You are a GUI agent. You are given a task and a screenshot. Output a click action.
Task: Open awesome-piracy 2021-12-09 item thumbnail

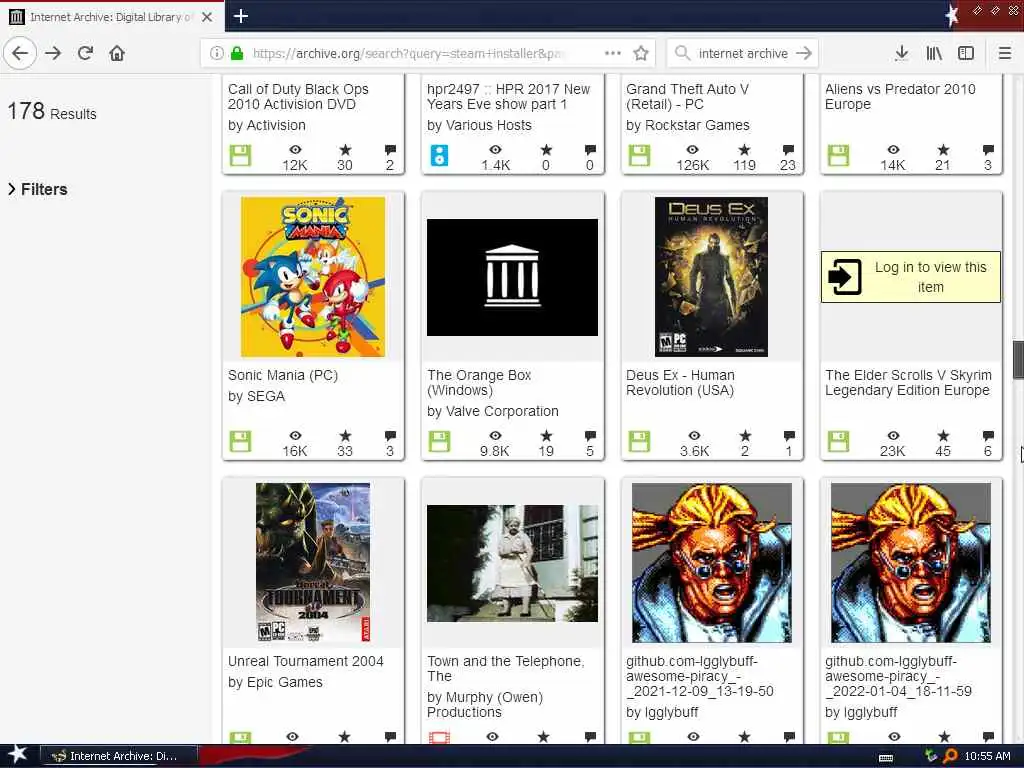point(711,563)
